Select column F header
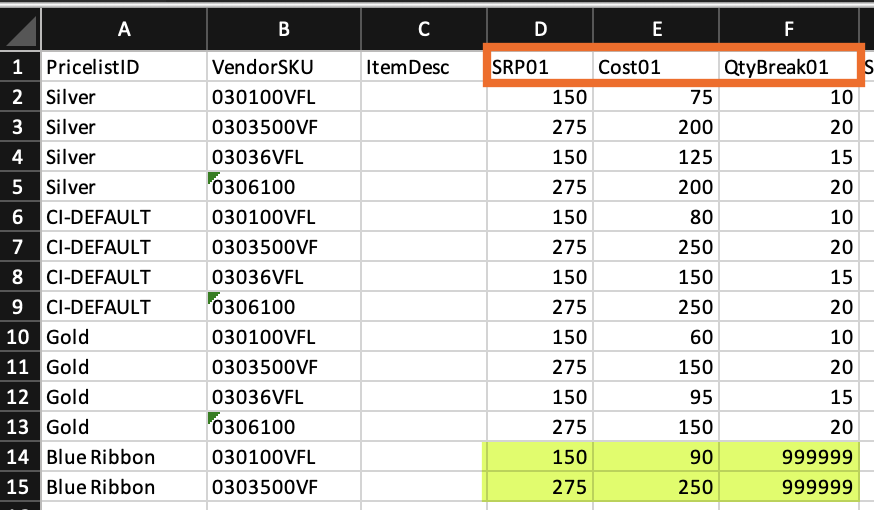The height and width of the screenshot is (510, 874). 789,30
